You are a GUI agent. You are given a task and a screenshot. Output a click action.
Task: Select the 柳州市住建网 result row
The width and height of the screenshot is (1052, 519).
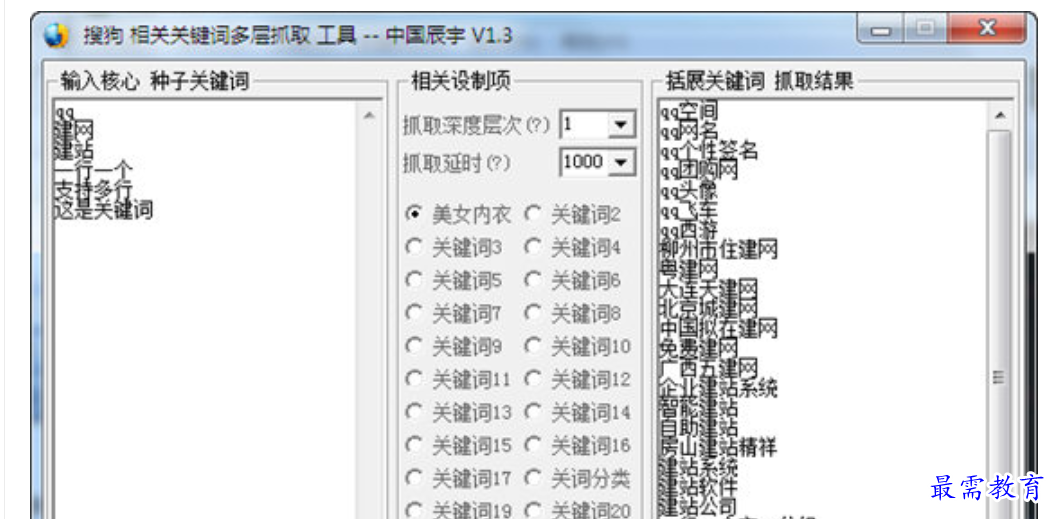pos(719,249)
